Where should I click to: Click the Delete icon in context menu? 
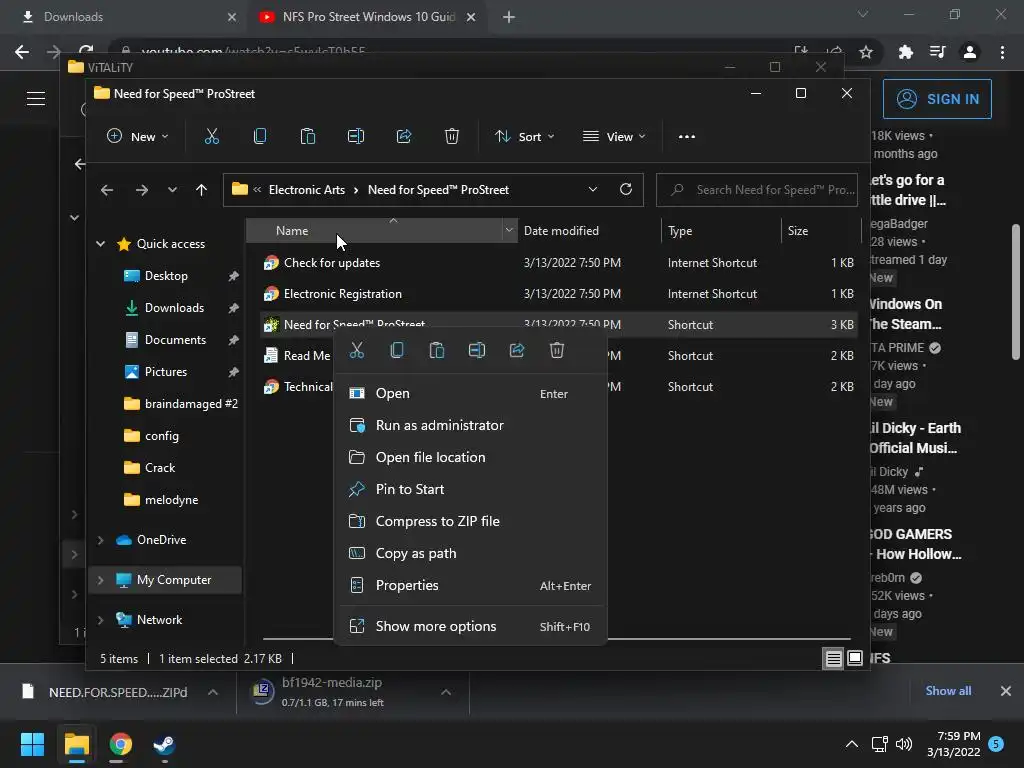pyautogui.click(x=557, y=351)
